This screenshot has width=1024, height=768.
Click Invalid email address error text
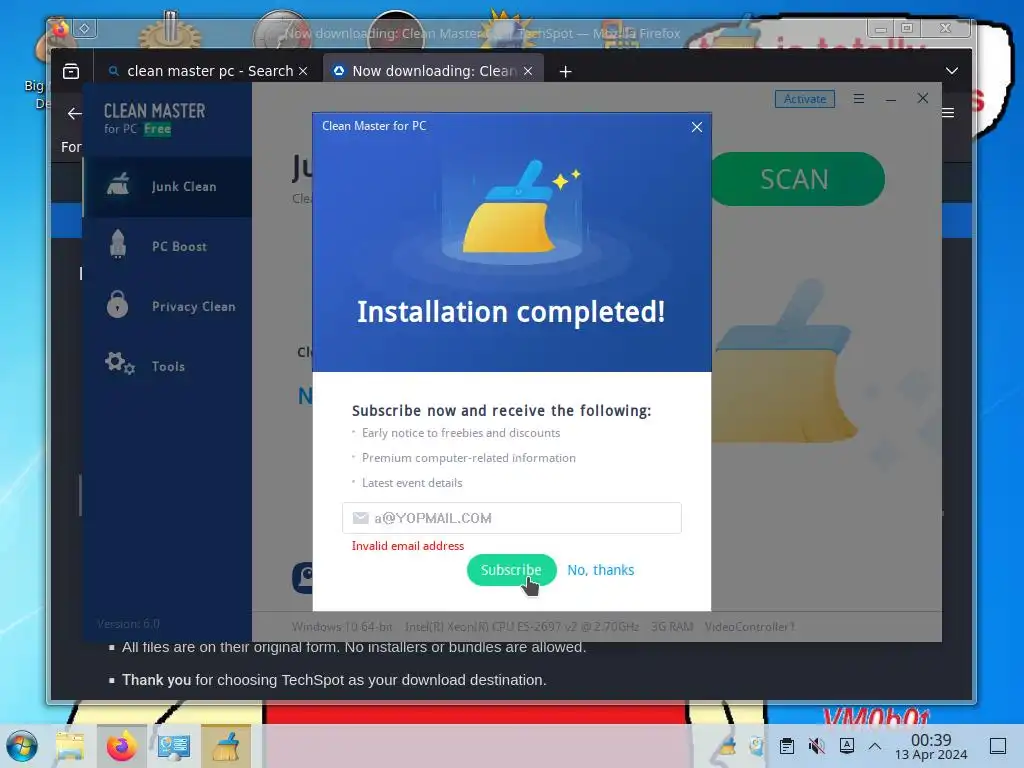pos(408,546)
